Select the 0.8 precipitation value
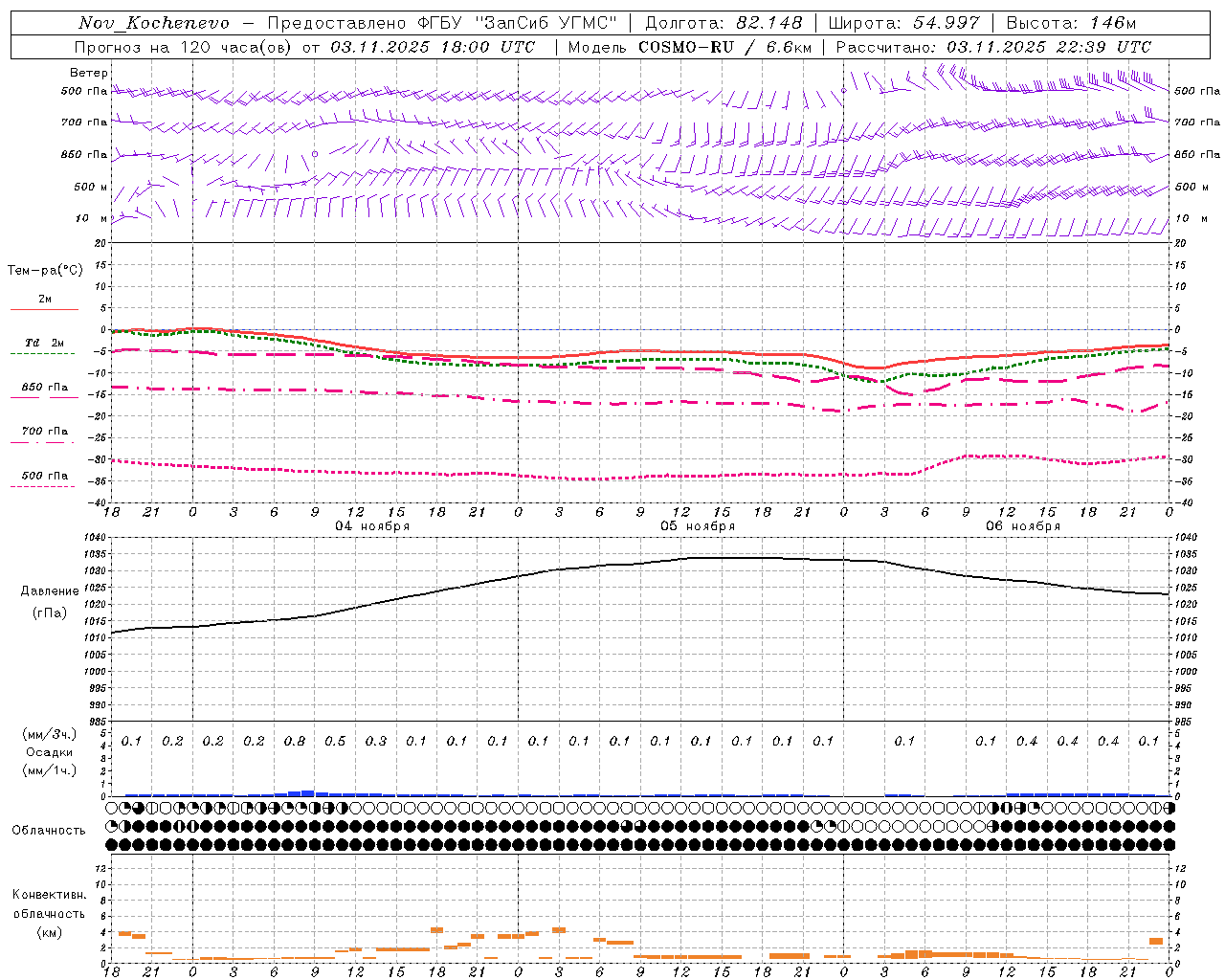The height and width of the screenshot is (980, 1225). coord(295,742)
